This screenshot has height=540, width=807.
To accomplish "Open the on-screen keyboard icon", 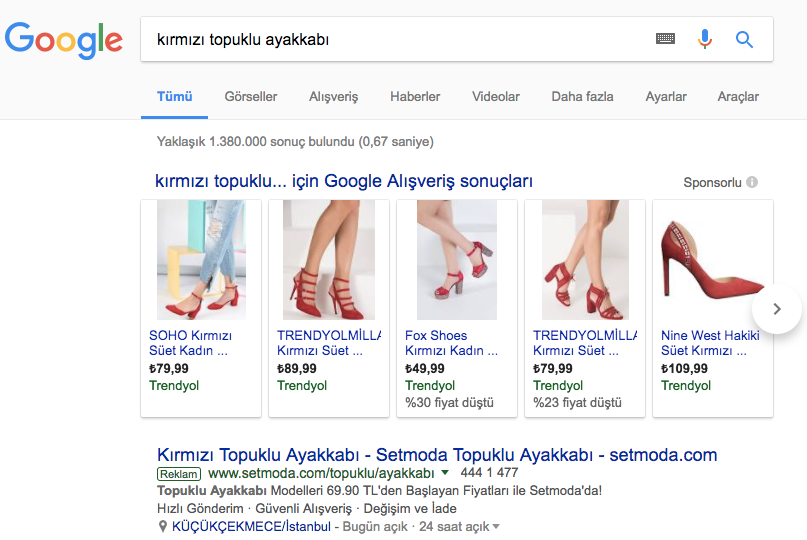I will [665, 39].
